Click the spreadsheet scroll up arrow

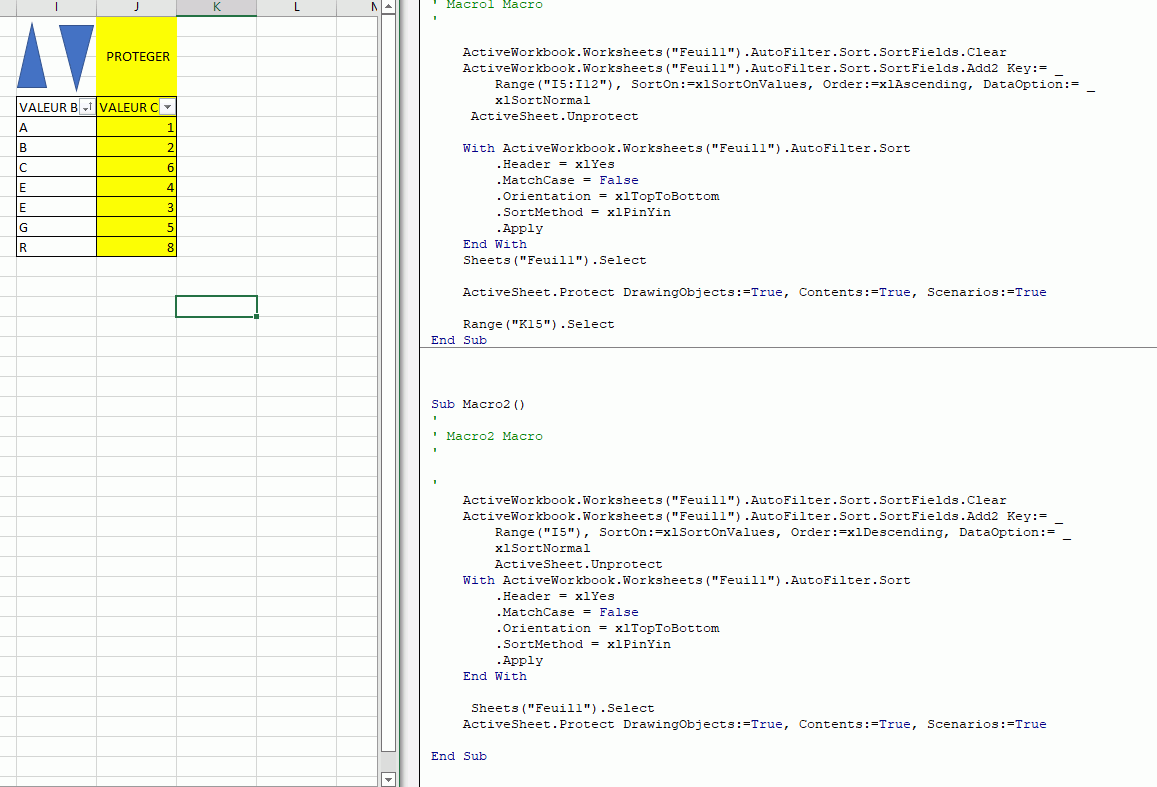pos(389,7)
